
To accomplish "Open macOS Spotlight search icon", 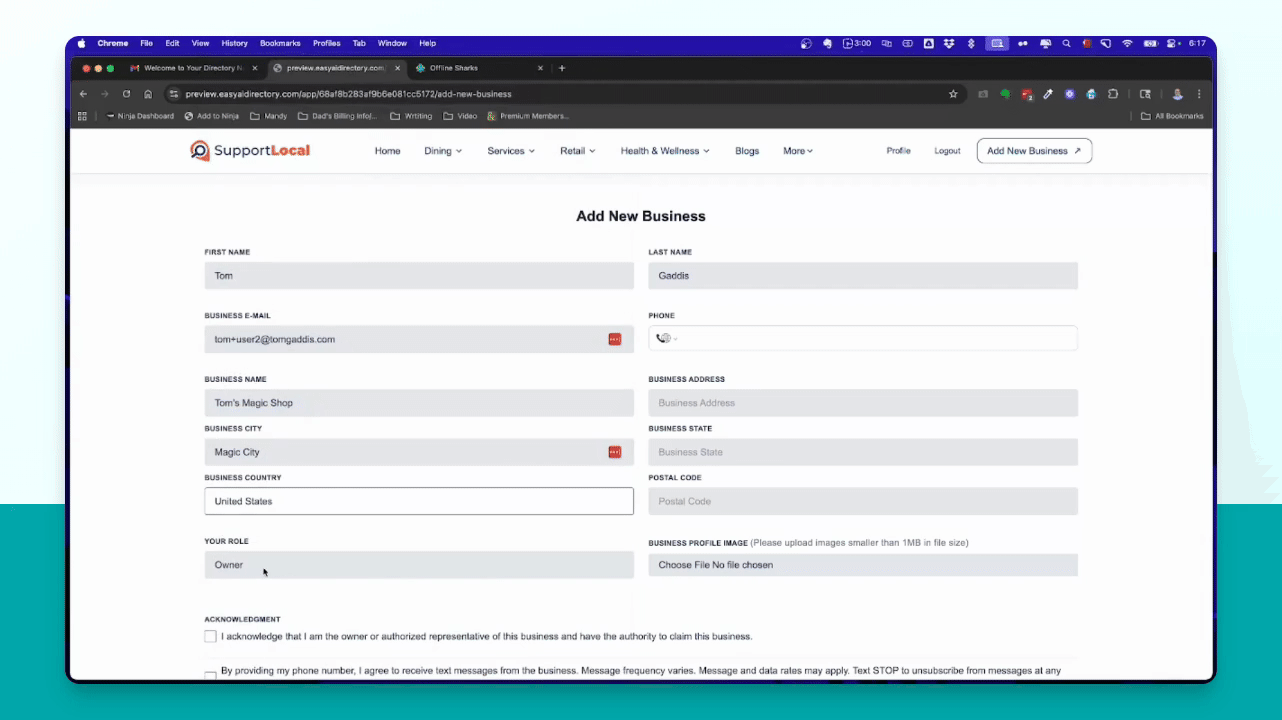I will [x=1067, y=43].
